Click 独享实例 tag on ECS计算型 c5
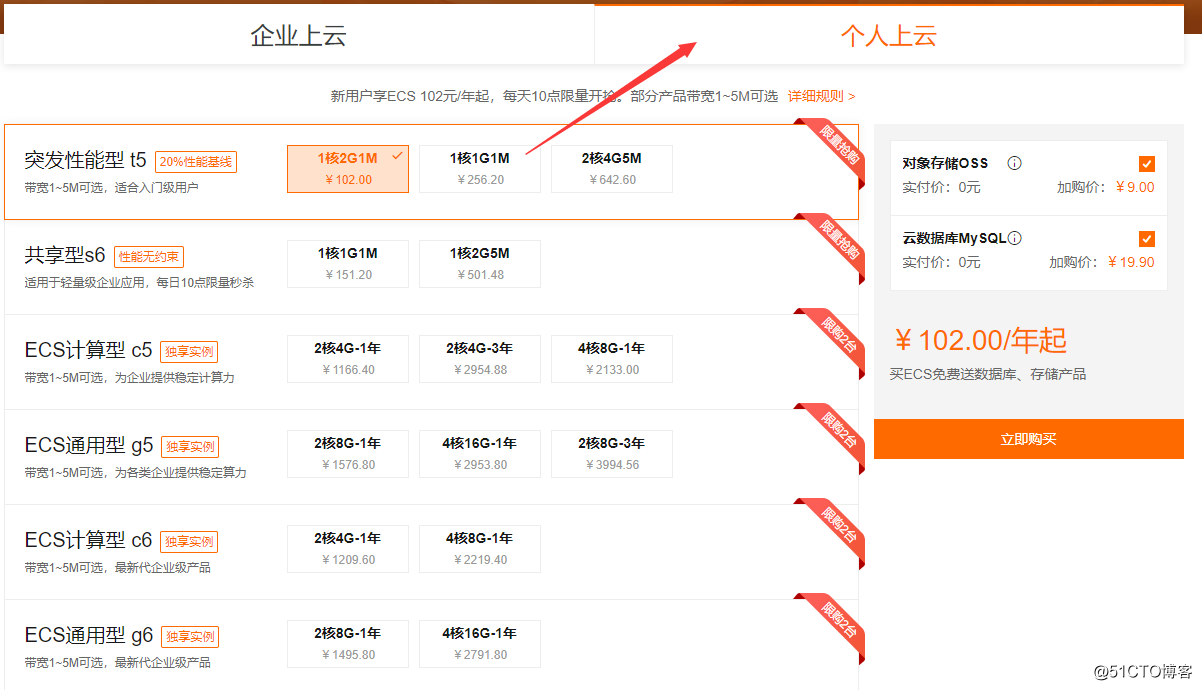Viewport: 1202px width, 690px height. (x=189, y=352)
